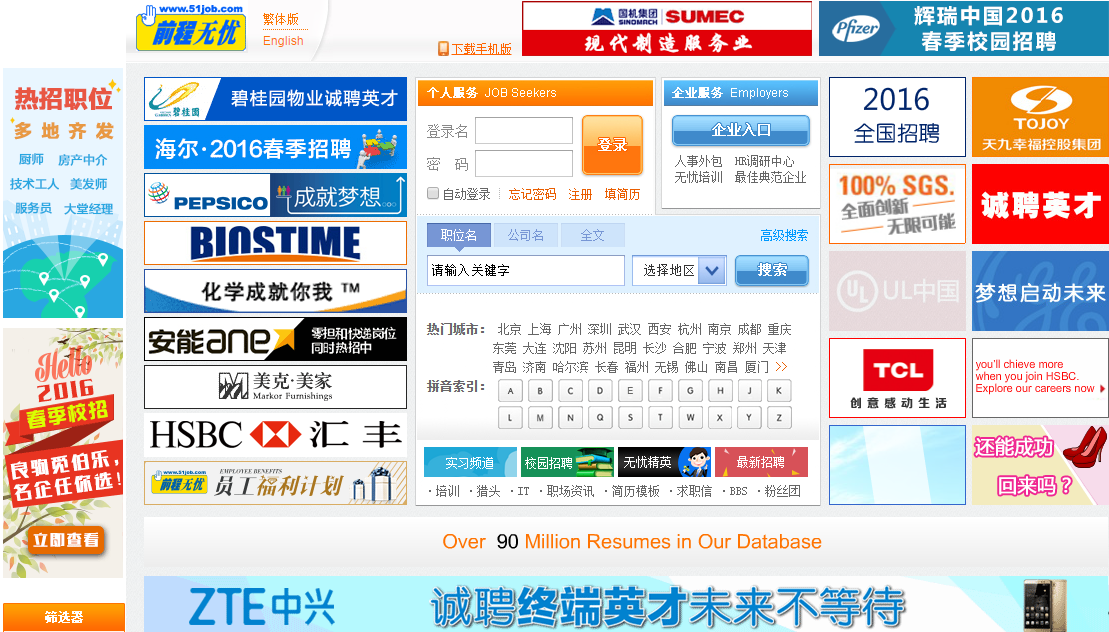Click the 51job logo at top
1109x632 pixels.
(x=191, y=28)
